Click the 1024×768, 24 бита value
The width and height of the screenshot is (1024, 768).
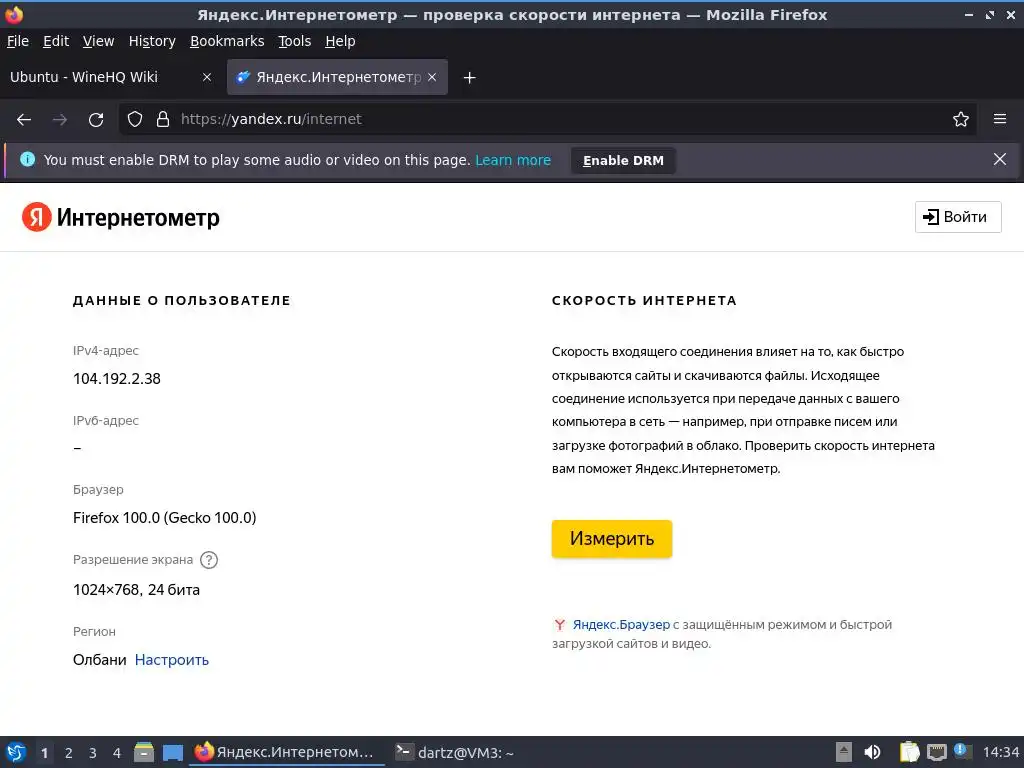tap(136, 590)
